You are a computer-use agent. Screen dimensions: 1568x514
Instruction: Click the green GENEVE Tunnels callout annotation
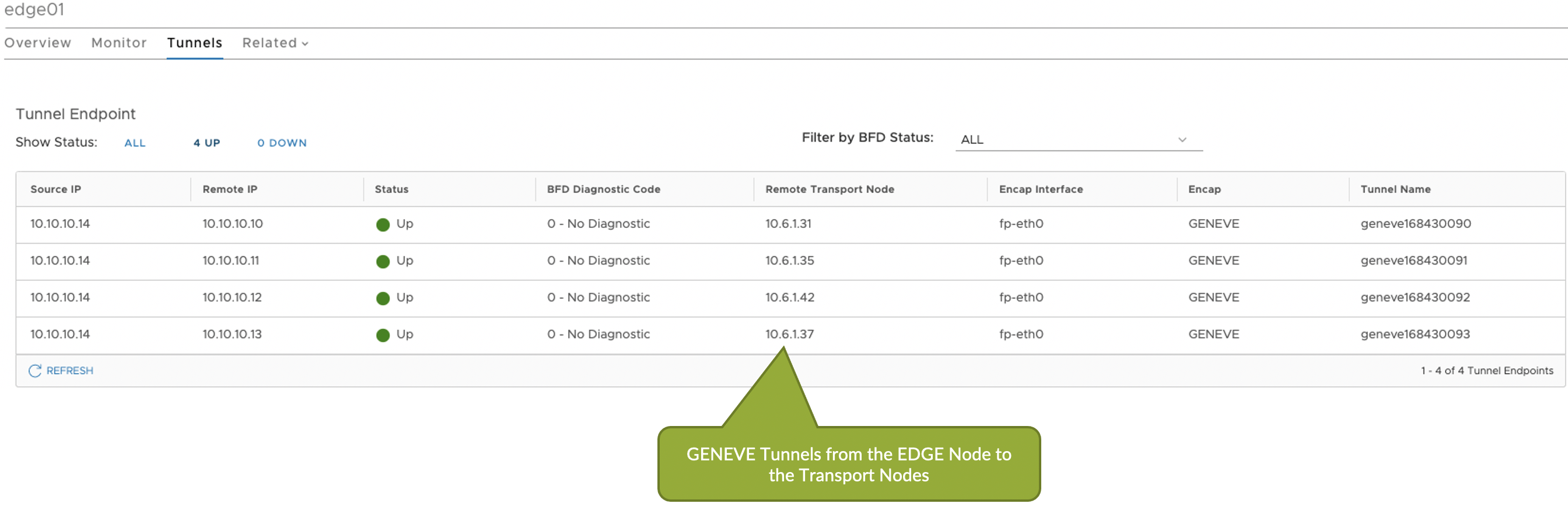click(x=849, y=464)
